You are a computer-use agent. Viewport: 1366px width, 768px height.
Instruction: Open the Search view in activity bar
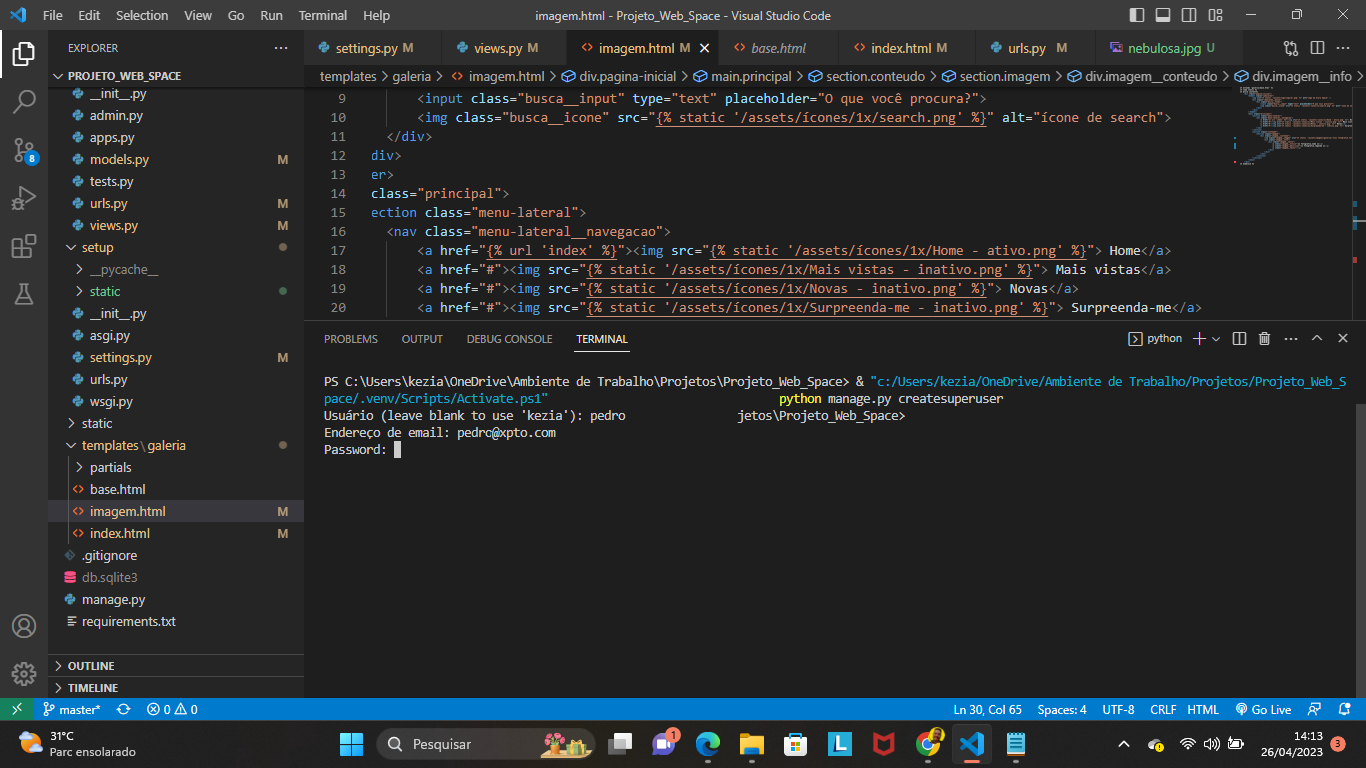pyautogui.click(x=24, y=101)
